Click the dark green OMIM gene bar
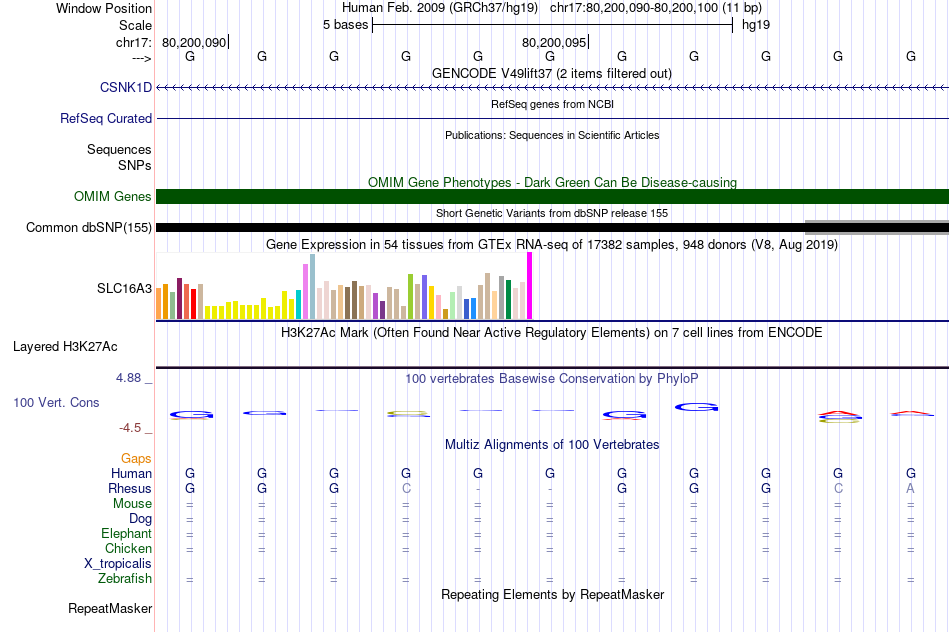This screenshot has height=632, width=950. pos(553,196)
